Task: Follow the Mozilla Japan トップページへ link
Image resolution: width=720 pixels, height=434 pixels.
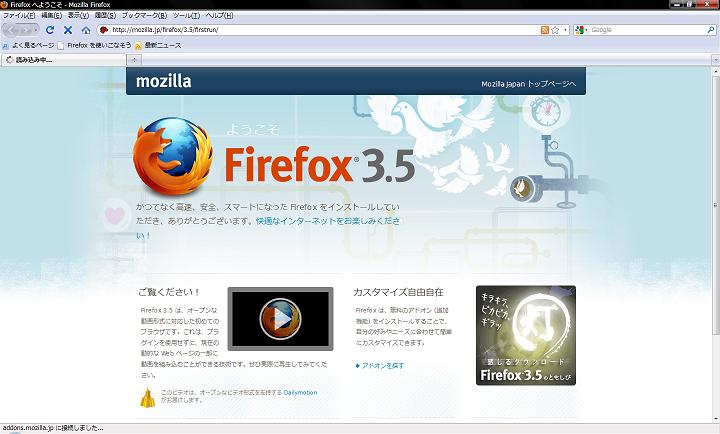Action: 529,84
